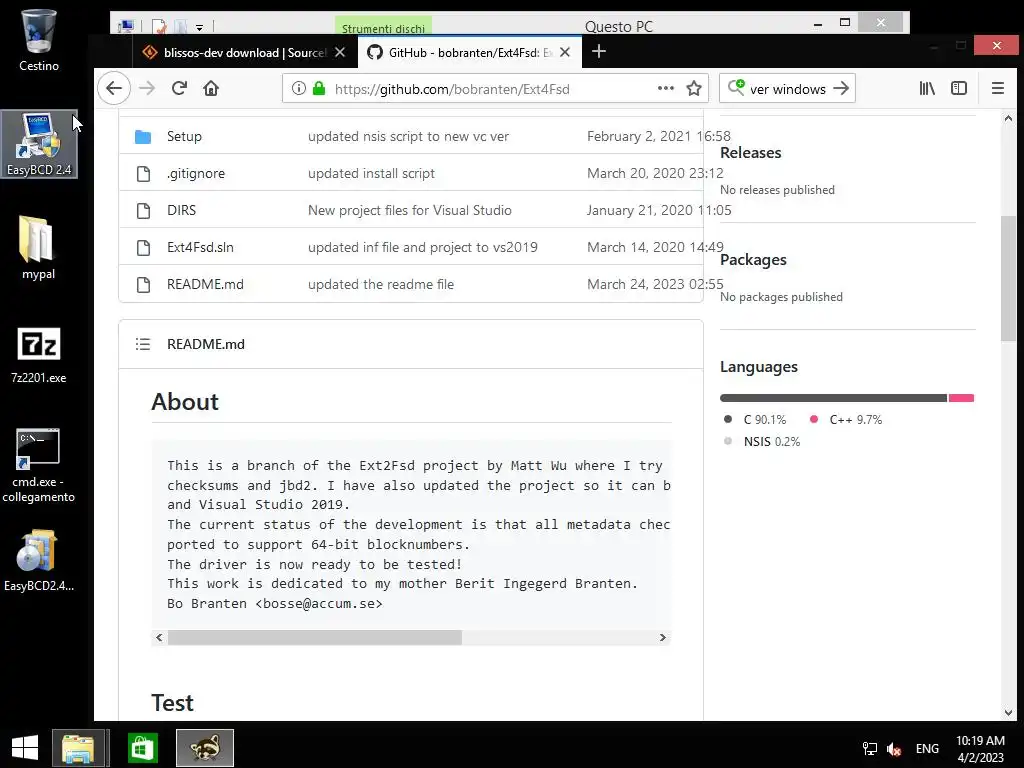Open the Strumenti dischi ribbon tab
This screenshot has width=1024, height=768.
click(383, 26)
